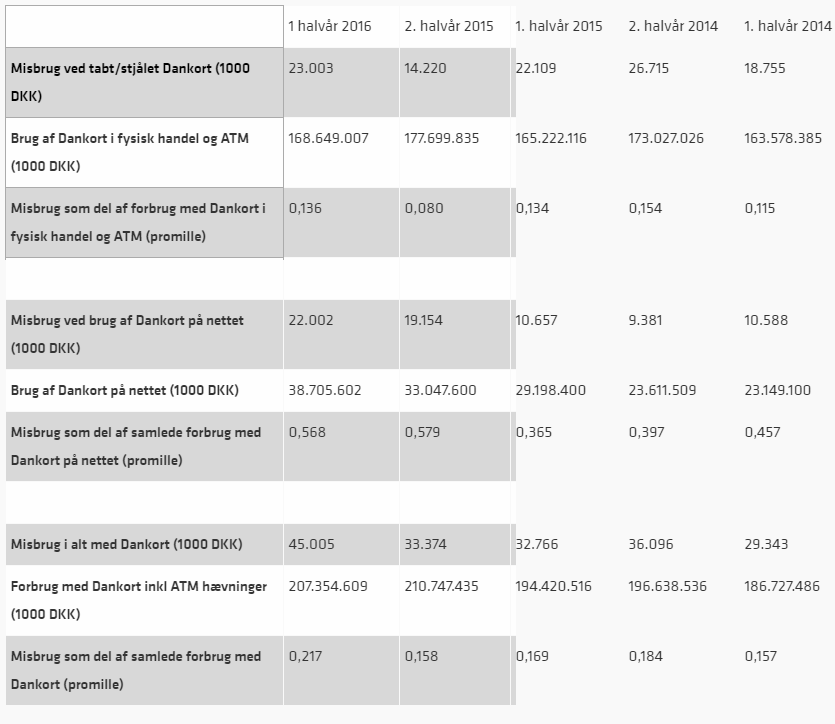Click the cell showing 45.005
The height and width of the screenshot is (724, 835).
[311, 545]
